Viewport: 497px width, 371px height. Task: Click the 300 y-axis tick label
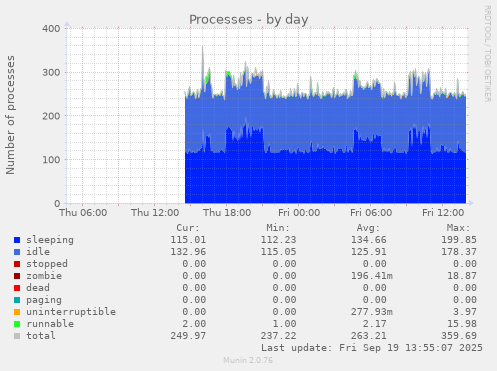coord(51,72)
